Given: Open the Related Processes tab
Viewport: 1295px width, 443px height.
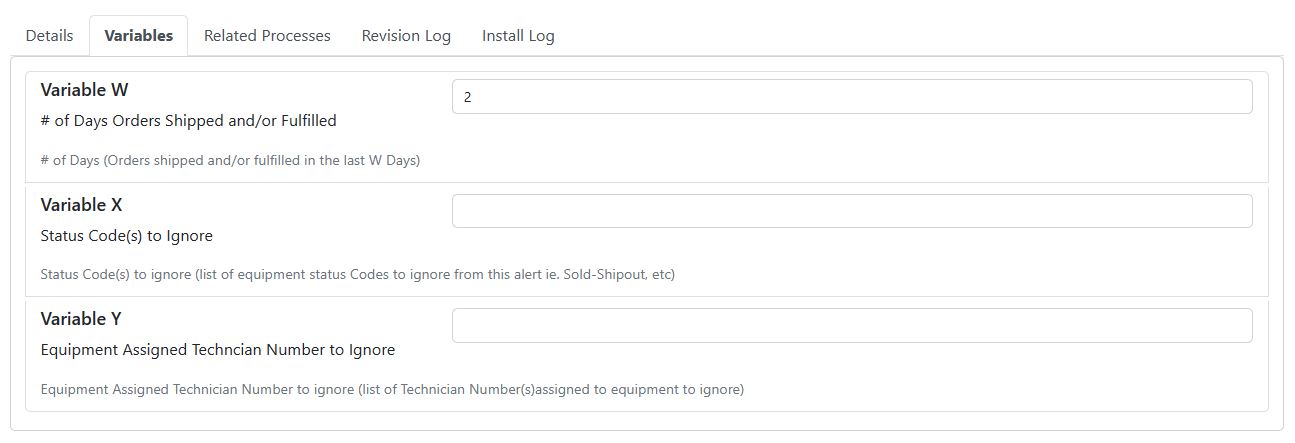Looking at the screenshot, I should (x=267, y=35).
